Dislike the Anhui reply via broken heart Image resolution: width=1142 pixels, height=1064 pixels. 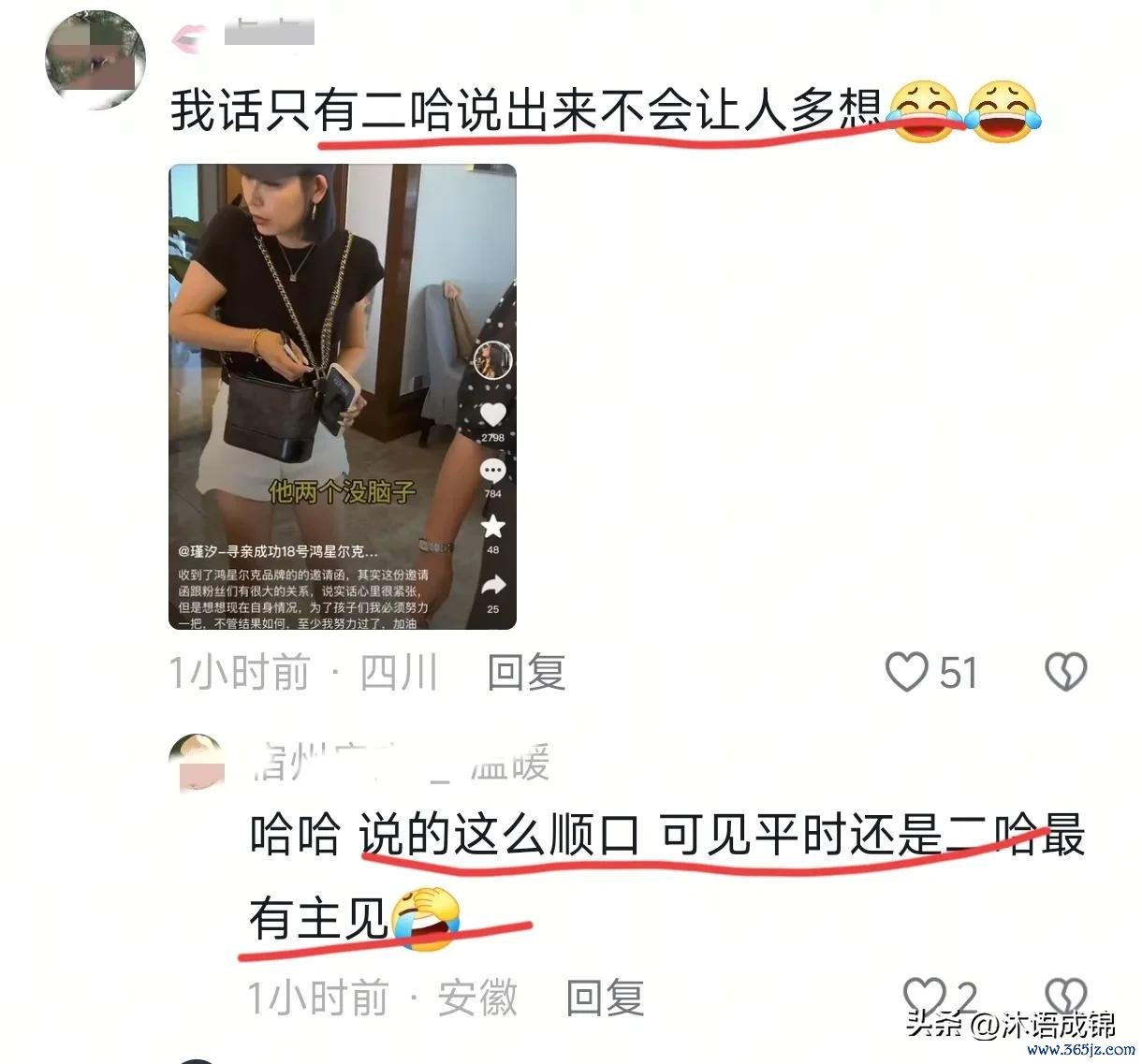tap(1065, 994)
